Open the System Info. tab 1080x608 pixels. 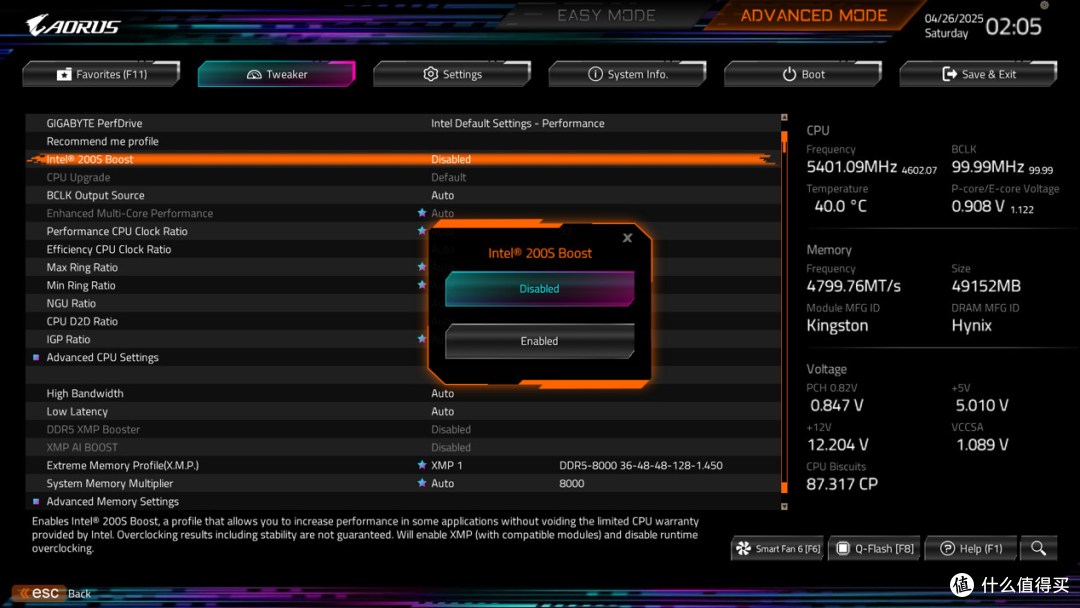click(x=627, y=74)
